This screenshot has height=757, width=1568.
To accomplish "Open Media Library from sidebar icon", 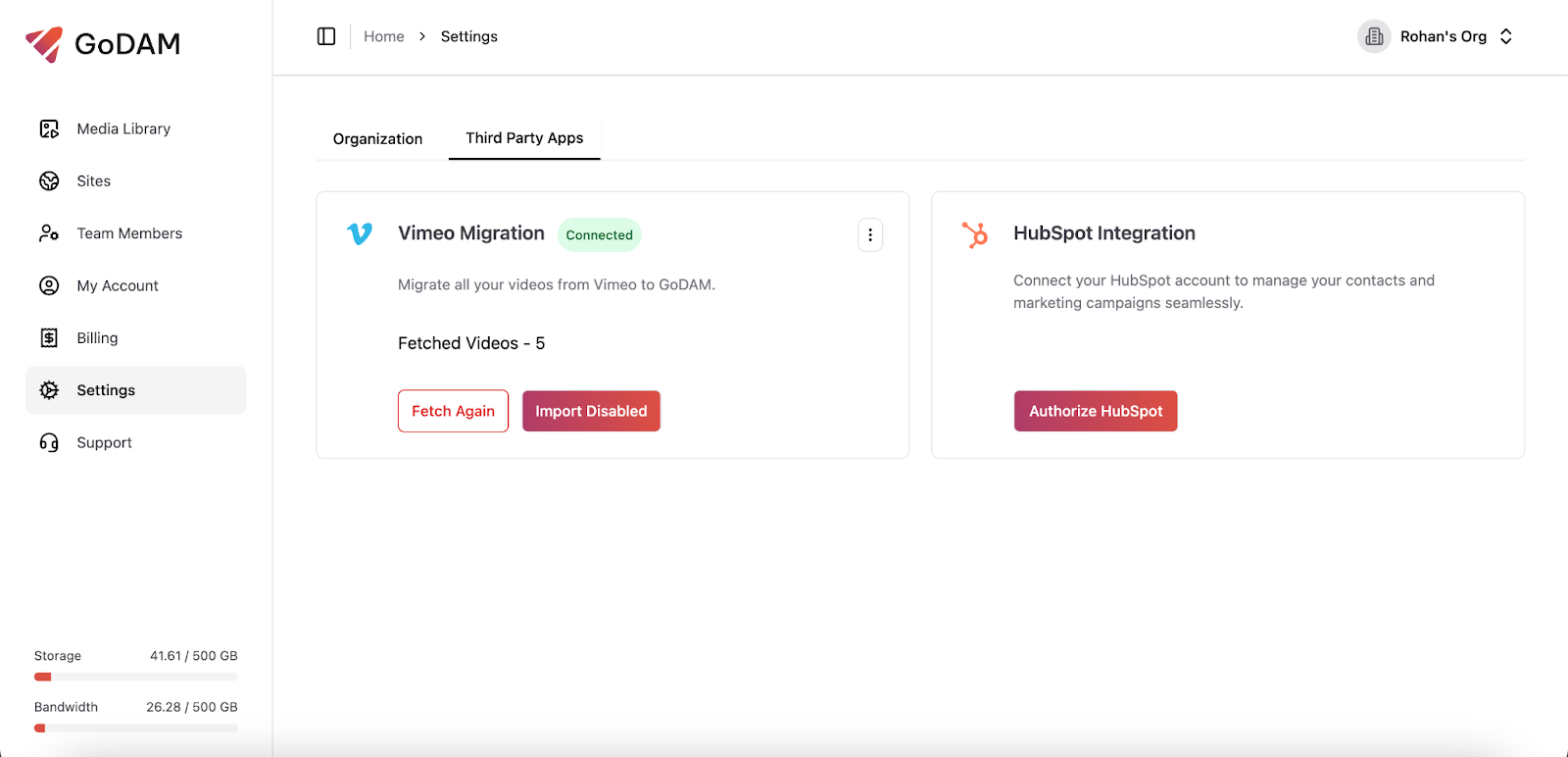I will tap(49, 129).
